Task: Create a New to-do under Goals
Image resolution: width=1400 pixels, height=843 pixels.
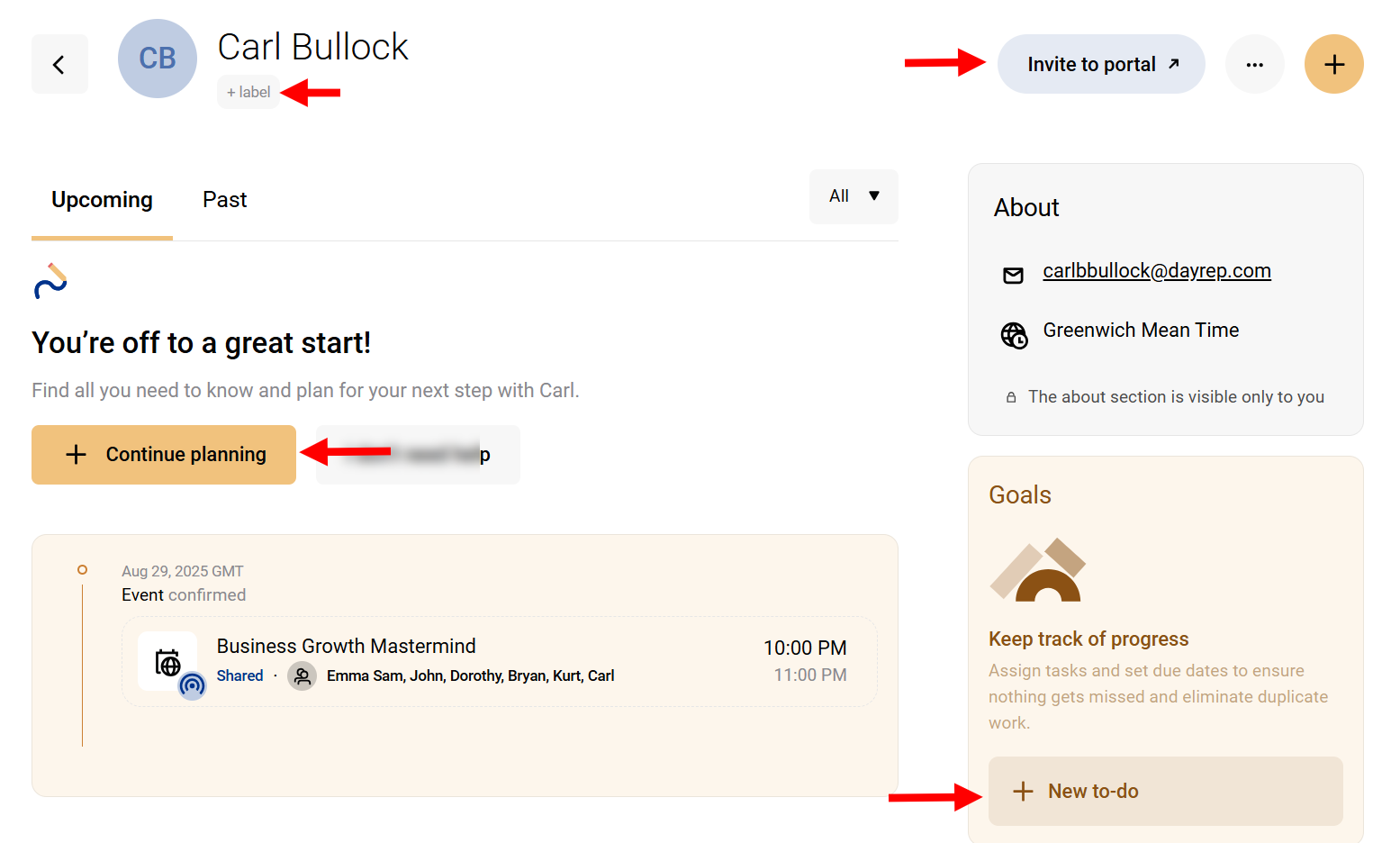Action: pyautogui.click(x=1165, y=791)
